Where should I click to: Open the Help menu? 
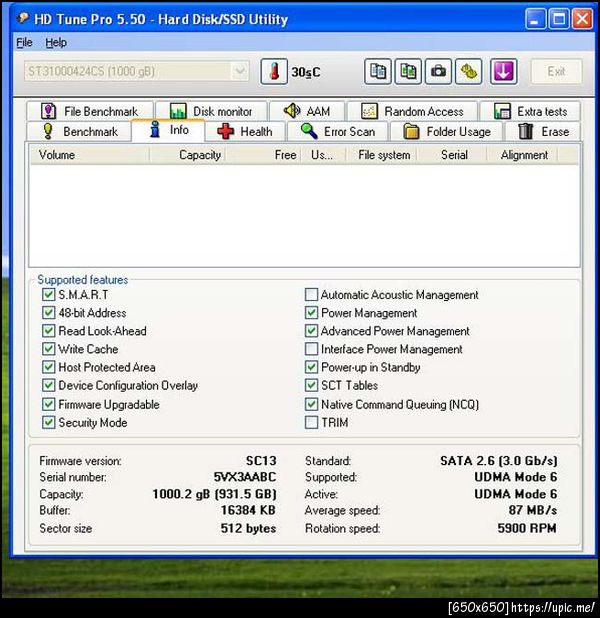coord(56,43)
